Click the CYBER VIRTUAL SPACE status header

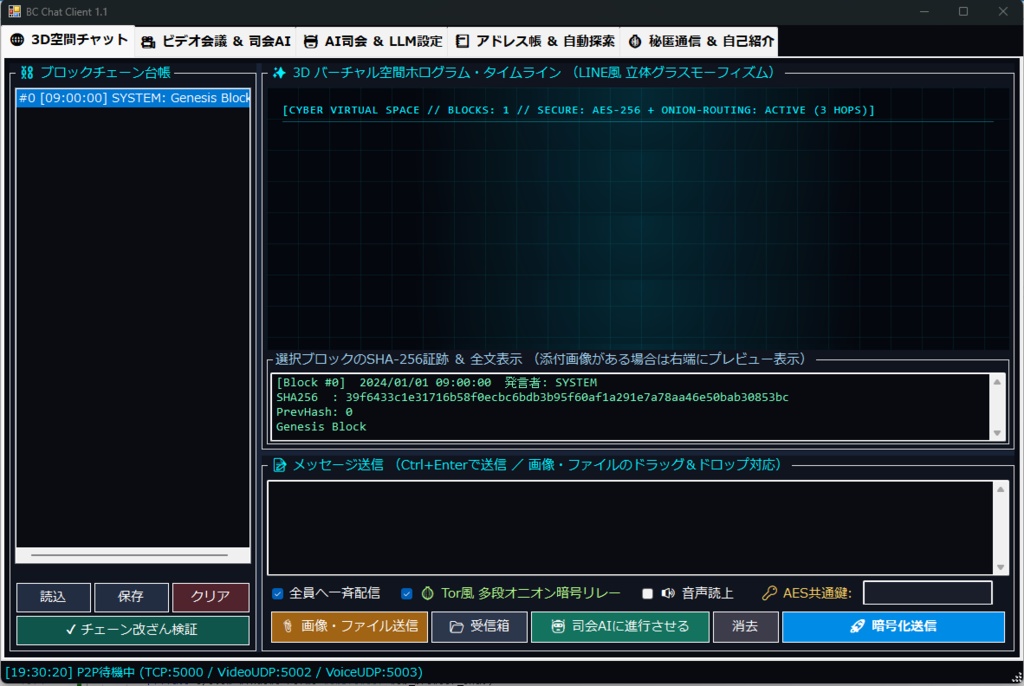coord(578,110)
